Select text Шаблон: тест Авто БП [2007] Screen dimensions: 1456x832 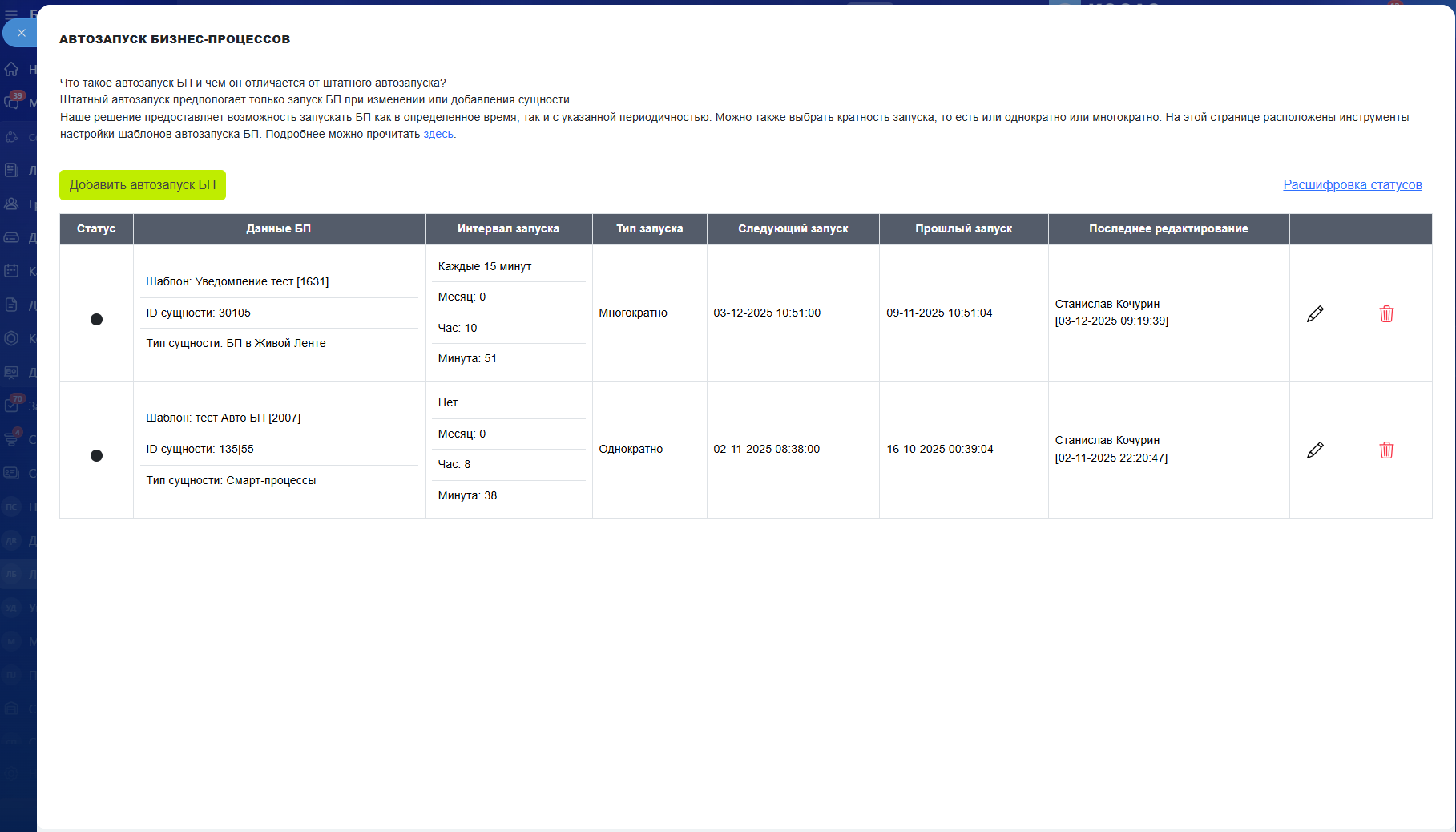point(224,418)
